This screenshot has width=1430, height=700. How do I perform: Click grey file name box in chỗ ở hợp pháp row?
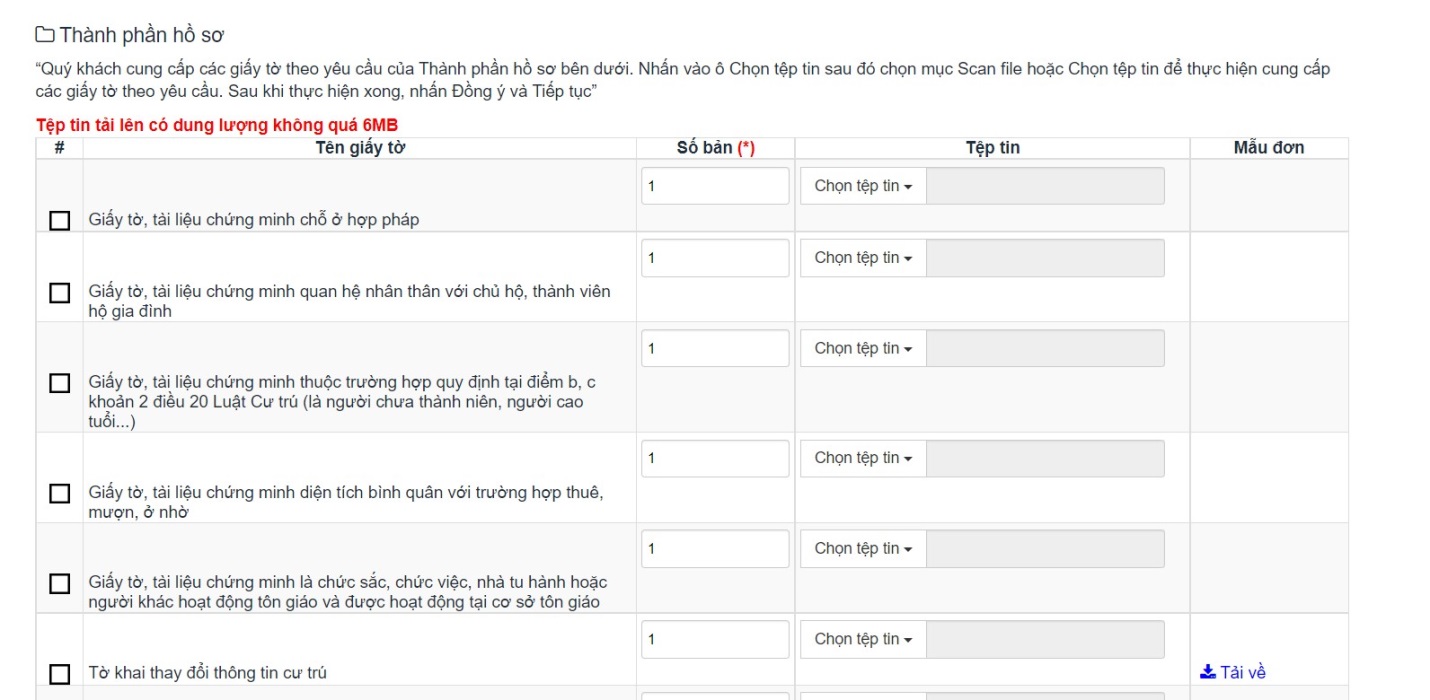tap(1045, 186)
